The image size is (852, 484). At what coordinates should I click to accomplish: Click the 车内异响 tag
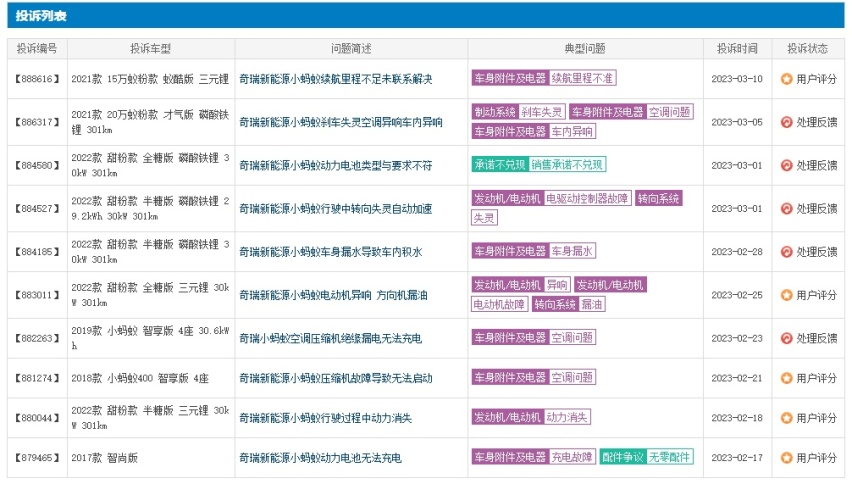[572, 131]
